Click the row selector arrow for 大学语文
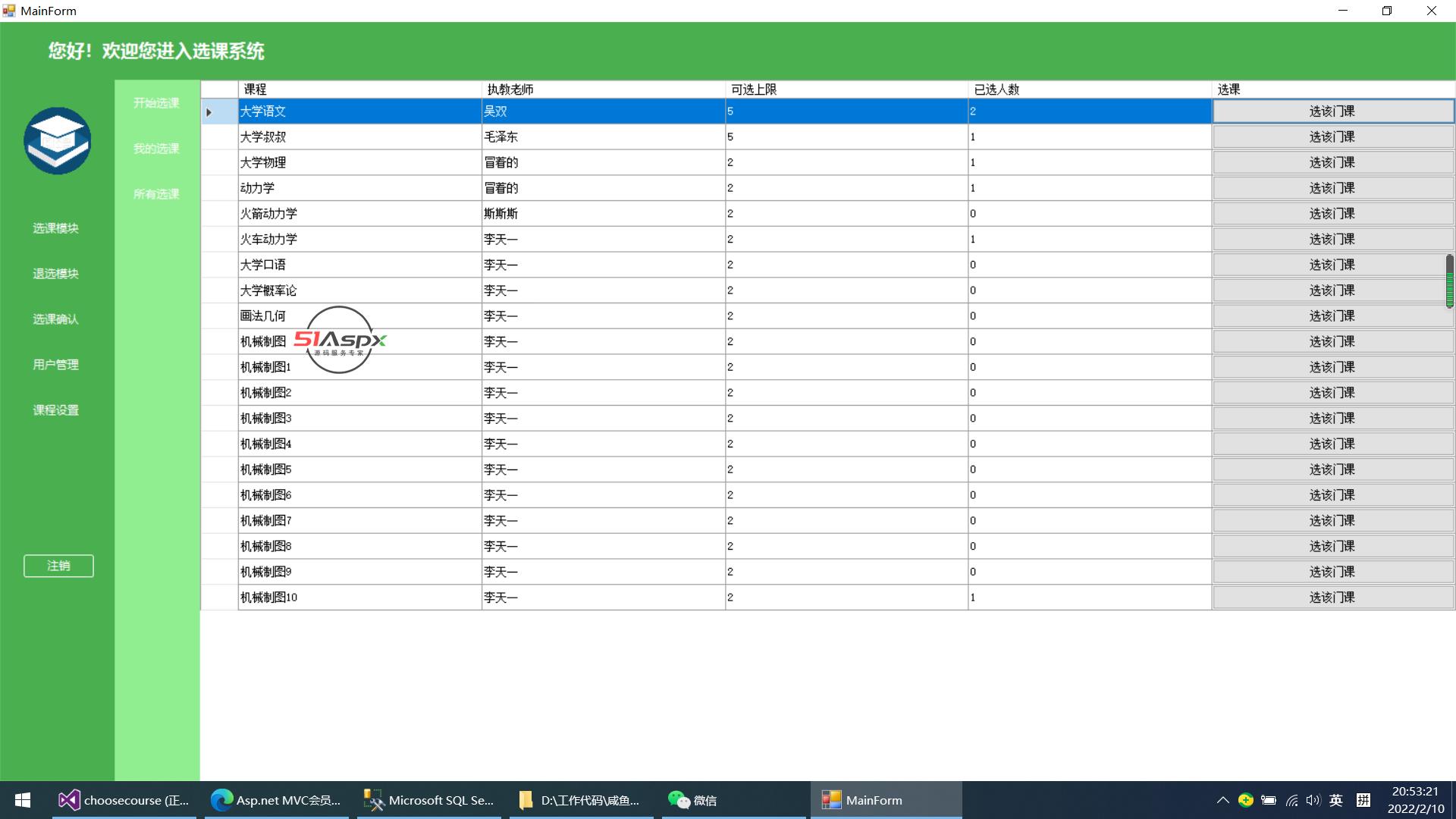1456x819 pixels. point(209,112)
